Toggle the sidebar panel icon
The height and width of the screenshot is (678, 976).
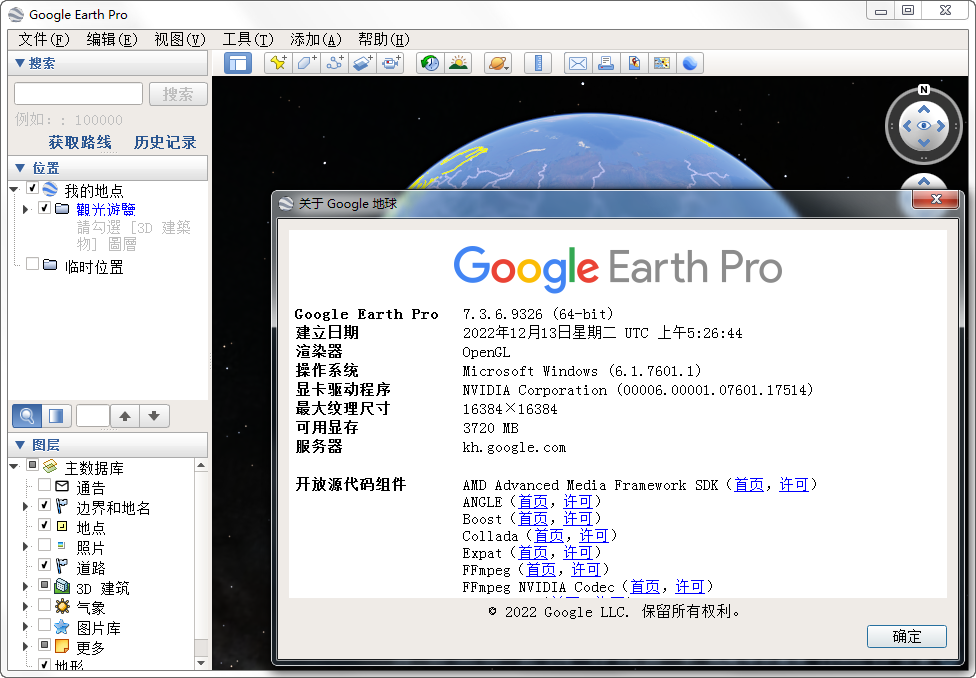(238, 63)
